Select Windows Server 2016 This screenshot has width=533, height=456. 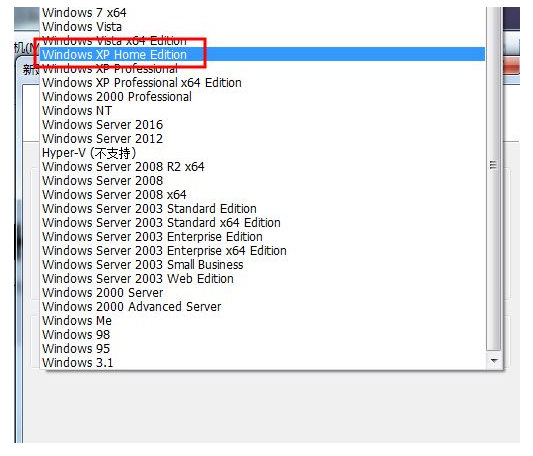click(262, 124)
